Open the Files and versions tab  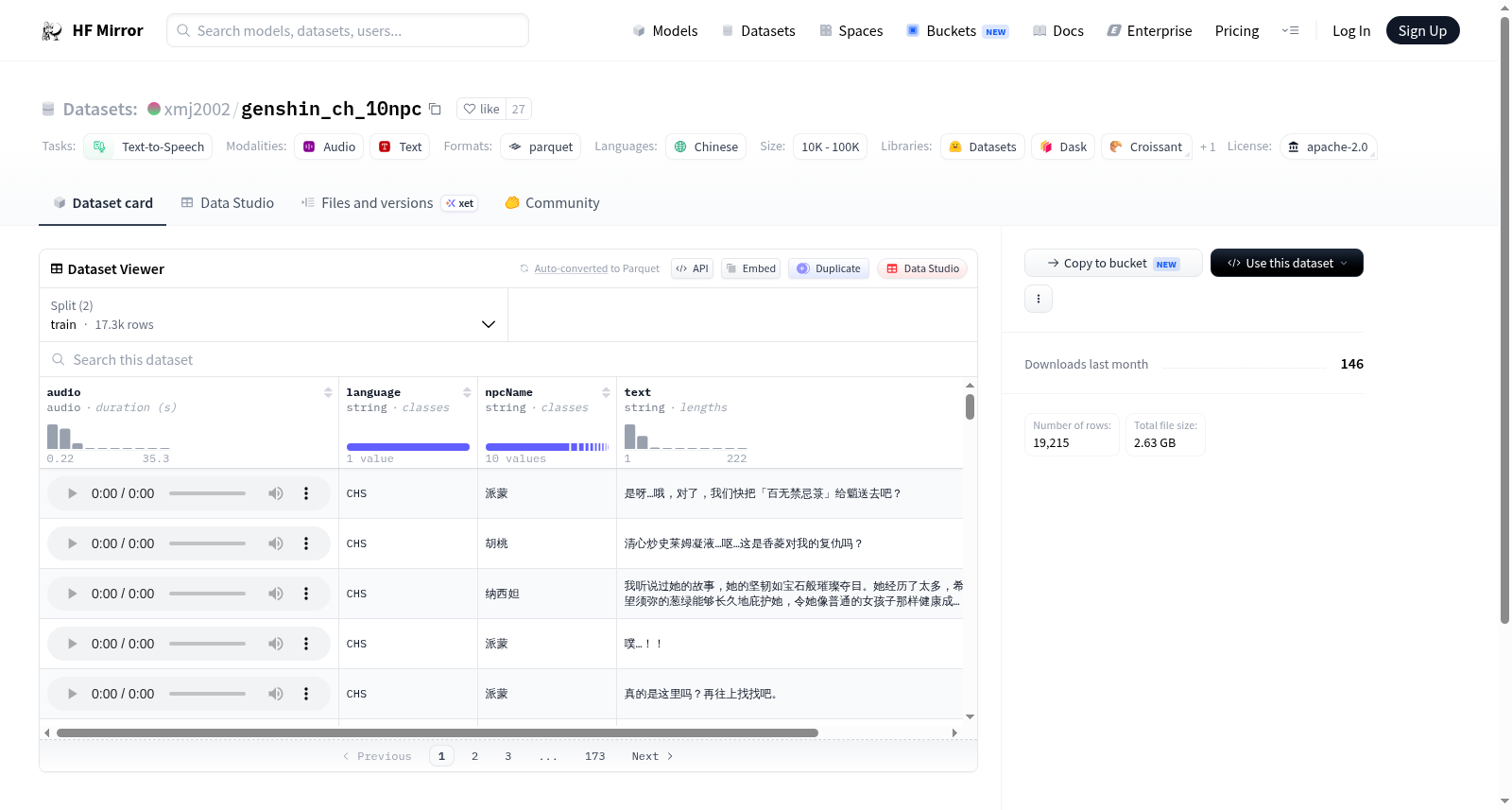389,203
